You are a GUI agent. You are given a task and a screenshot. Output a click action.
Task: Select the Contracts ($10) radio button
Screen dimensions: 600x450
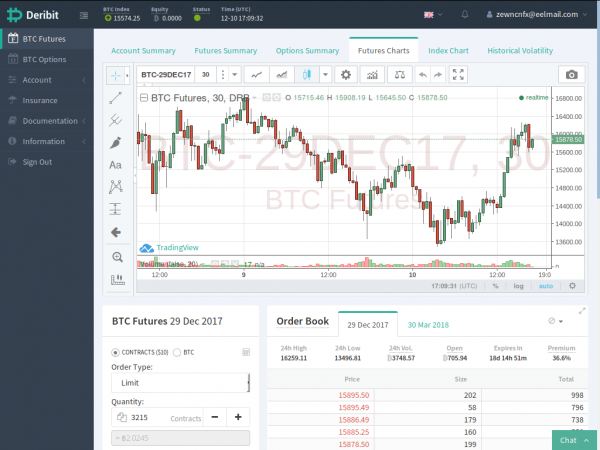pyautogui.click(x=114, y=352)
